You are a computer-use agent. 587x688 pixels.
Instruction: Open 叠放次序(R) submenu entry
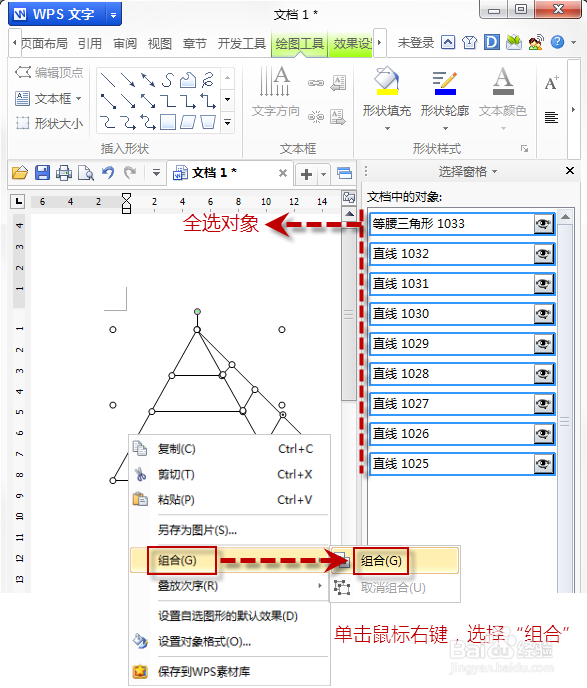(229, 586)
